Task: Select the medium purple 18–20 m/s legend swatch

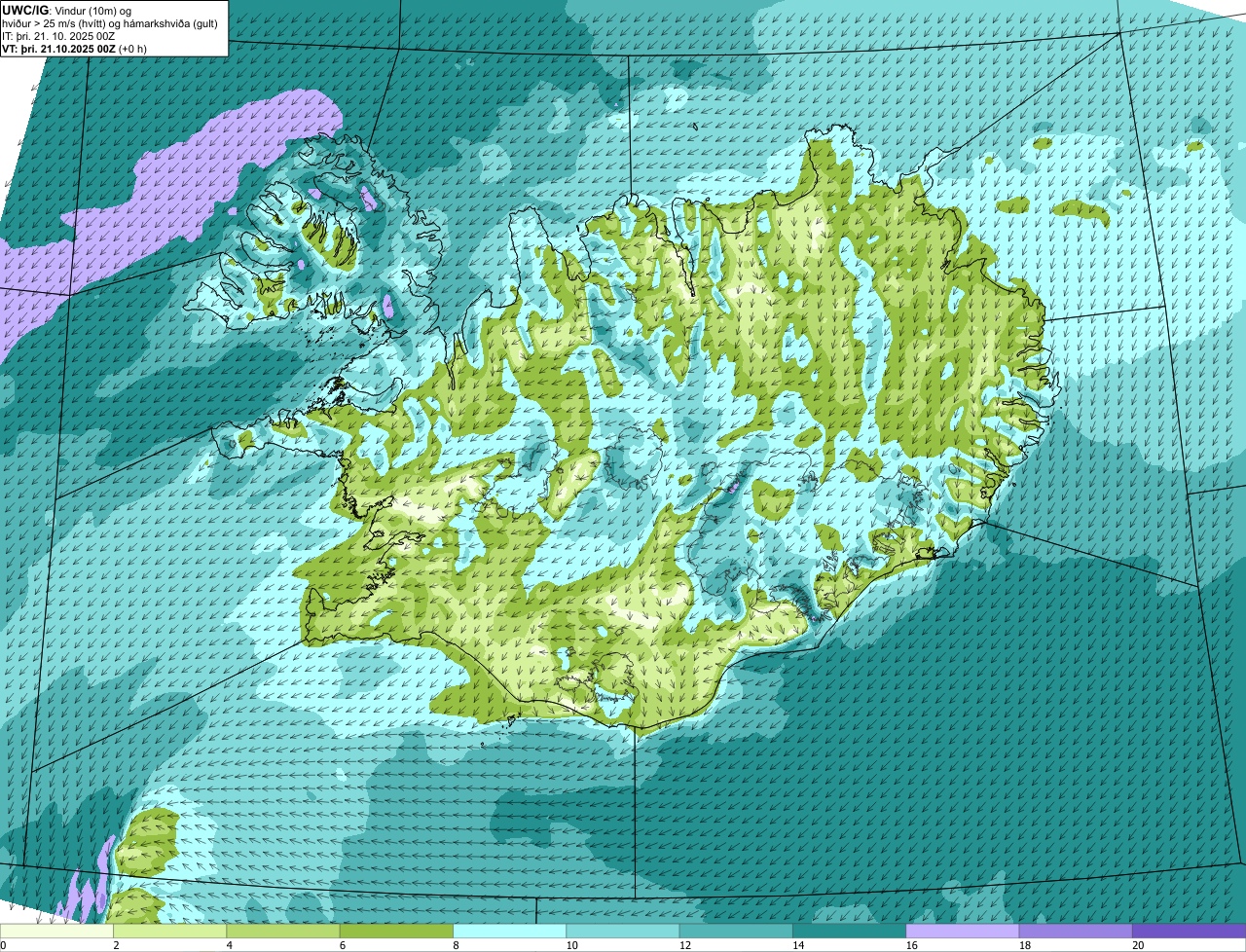Action: click(1076, 932)
